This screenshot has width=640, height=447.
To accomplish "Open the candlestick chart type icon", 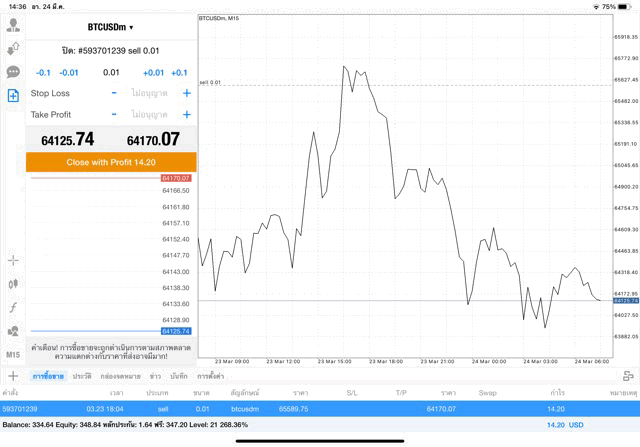I will (x=13, y=284).
